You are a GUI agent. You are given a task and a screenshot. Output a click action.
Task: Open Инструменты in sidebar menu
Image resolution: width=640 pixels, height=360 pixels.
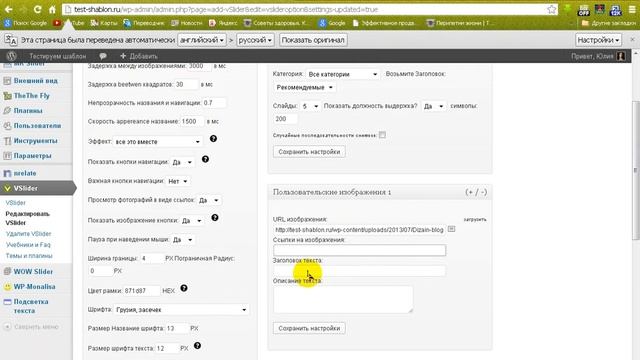pyautogui.click(x=36, y=141)
